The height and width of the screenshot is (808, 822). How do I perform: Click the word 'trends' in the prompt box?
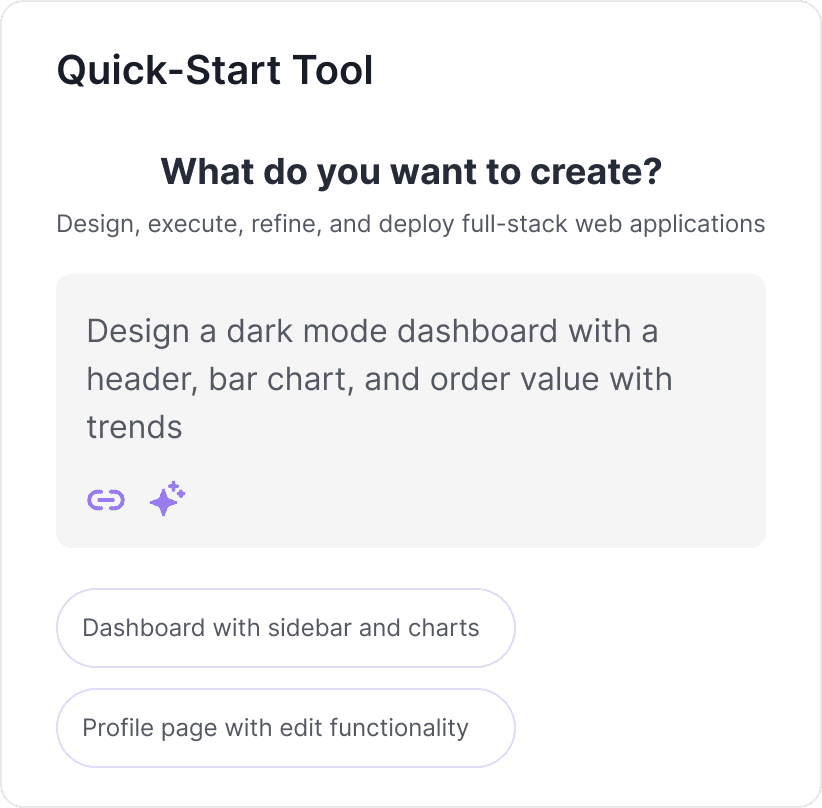coord(134,427)
